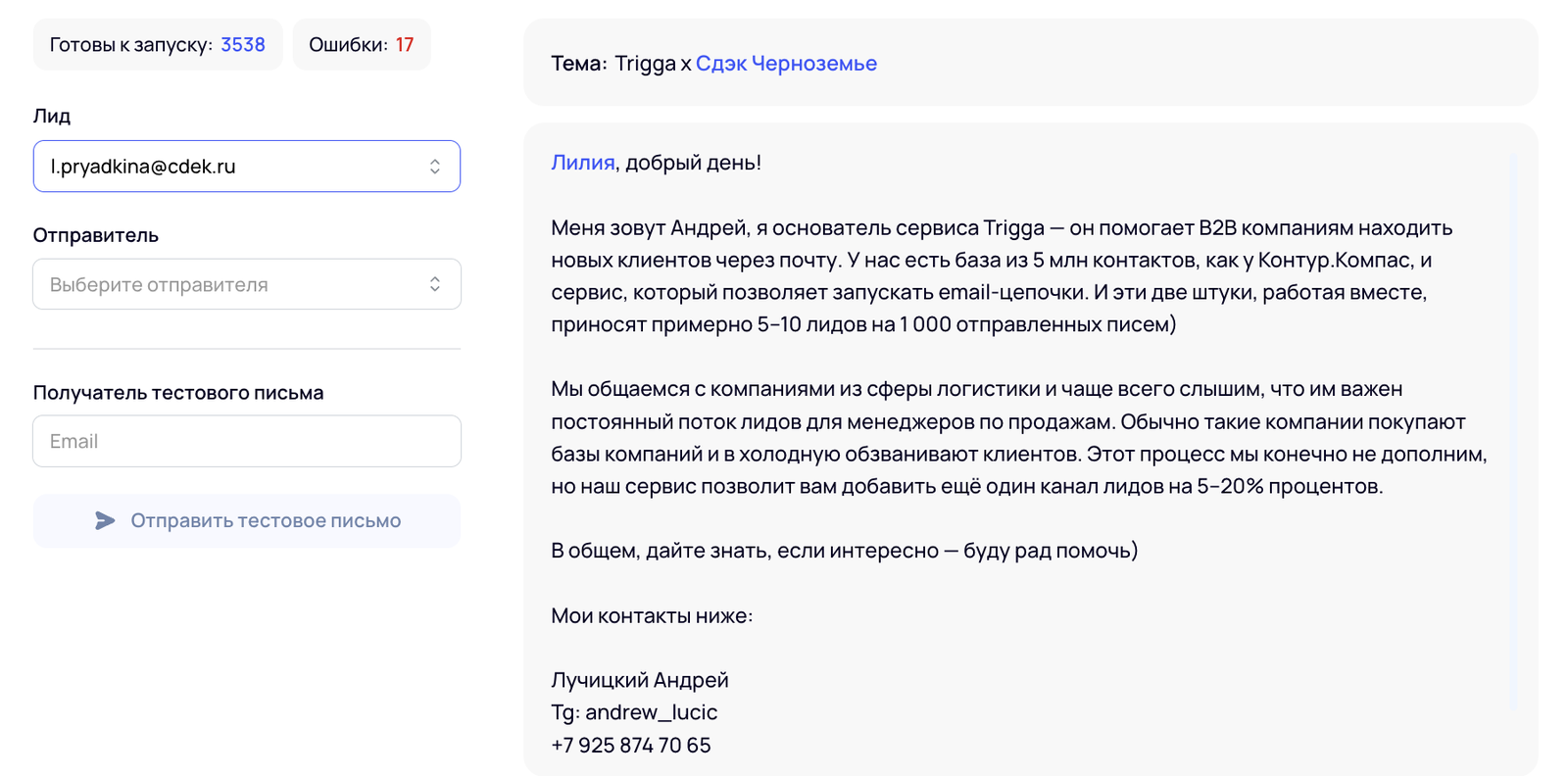The image size is (1568, 776).
Task: Click the email preview vertical scrollbar
Action: tap(1513, 431)
